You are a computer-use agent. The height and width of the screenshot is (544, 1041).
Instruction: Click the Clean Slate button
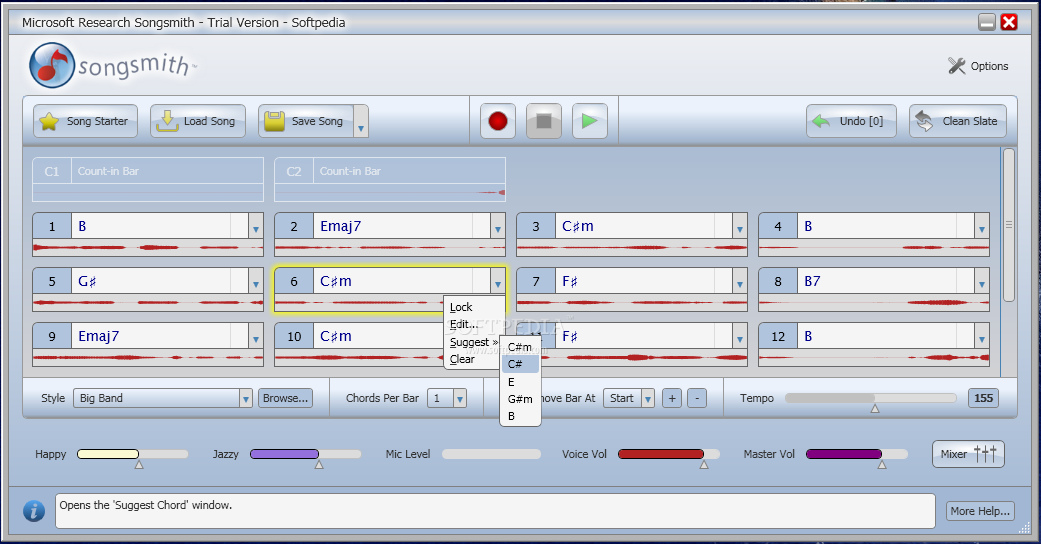(958, 122)
